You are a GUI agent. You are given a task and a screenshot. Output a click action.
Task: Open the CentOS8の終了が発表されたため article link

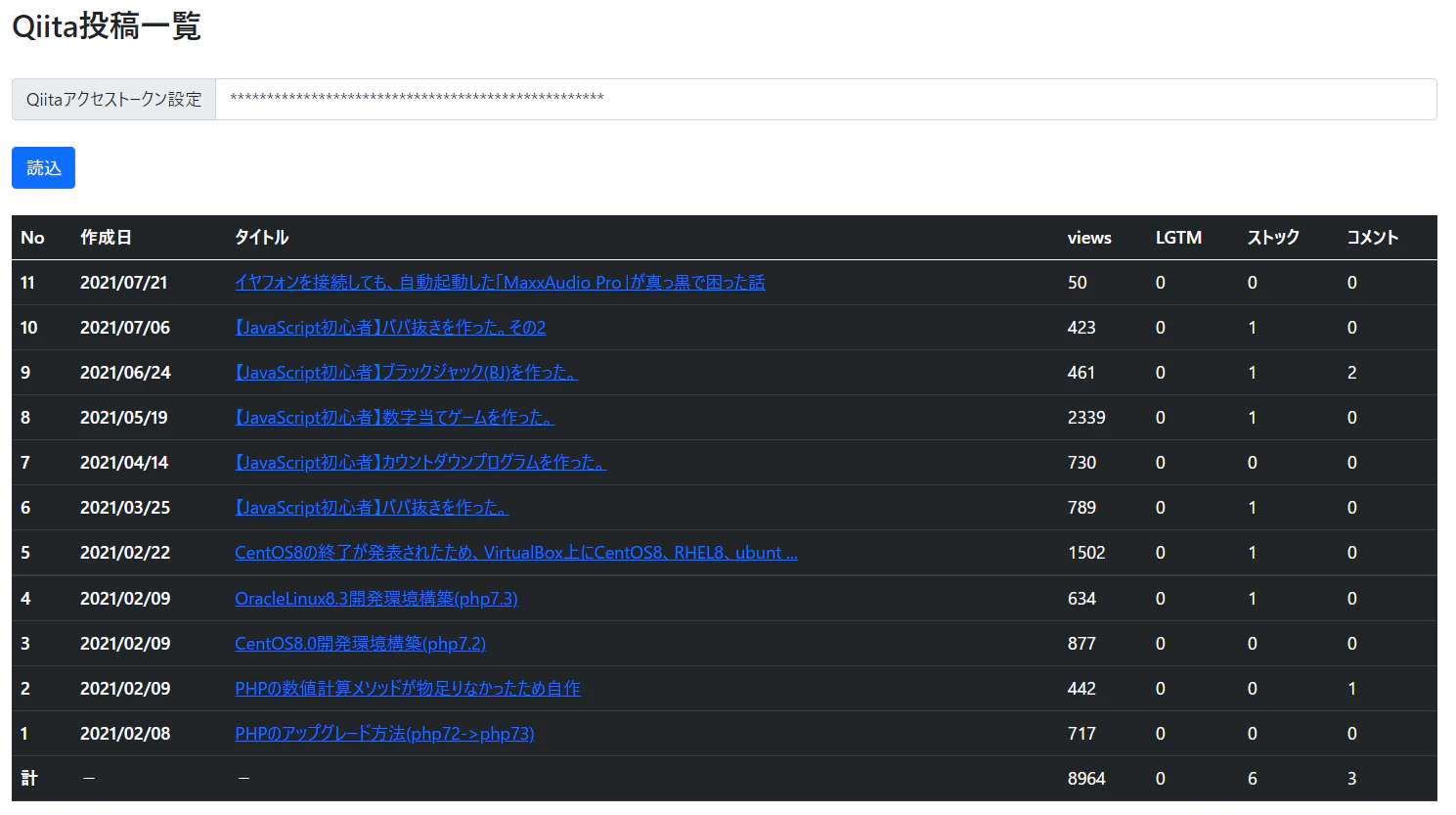click(x=516, y=553)
